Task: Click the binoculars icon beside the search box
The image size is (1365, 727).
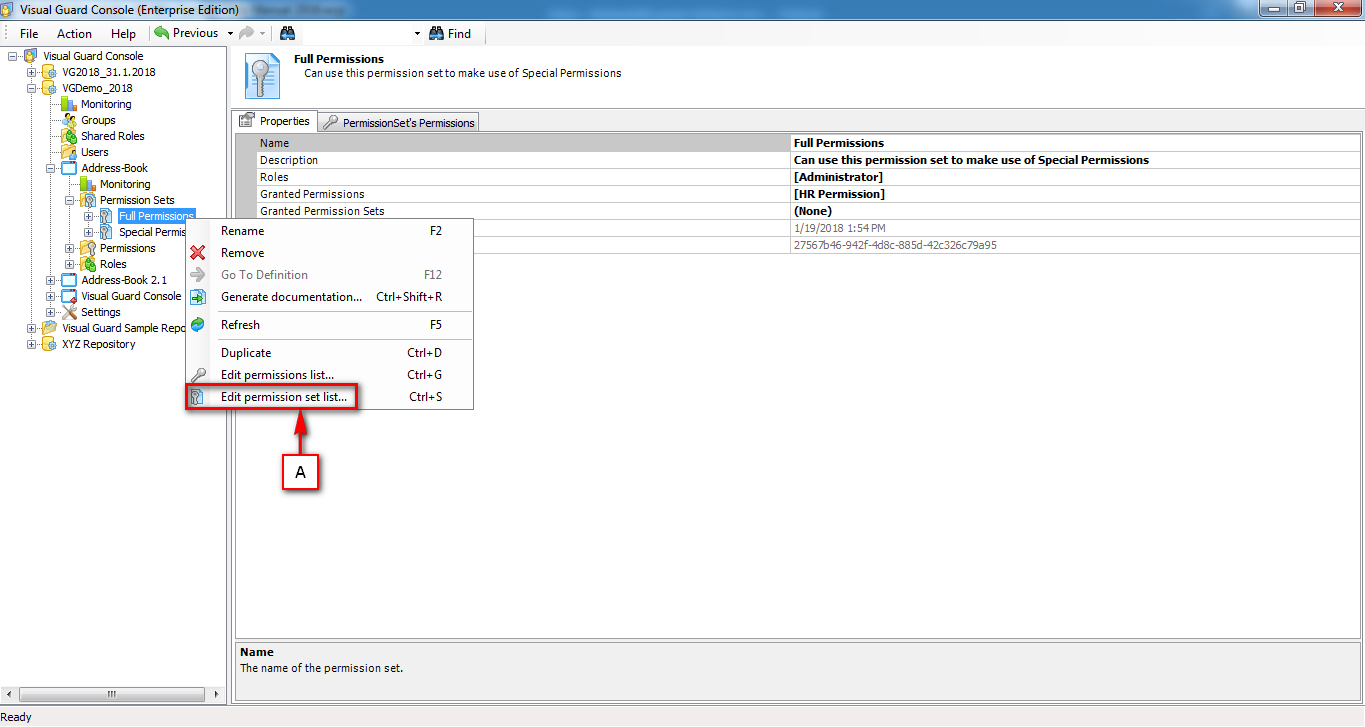Action: click(287, 33)
